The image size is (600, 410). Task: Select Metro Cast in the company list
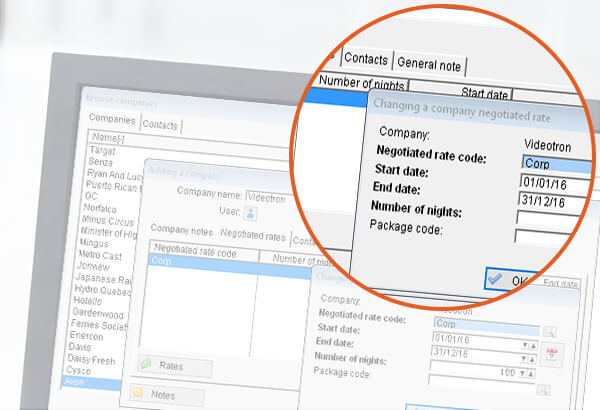click(100, 255)
